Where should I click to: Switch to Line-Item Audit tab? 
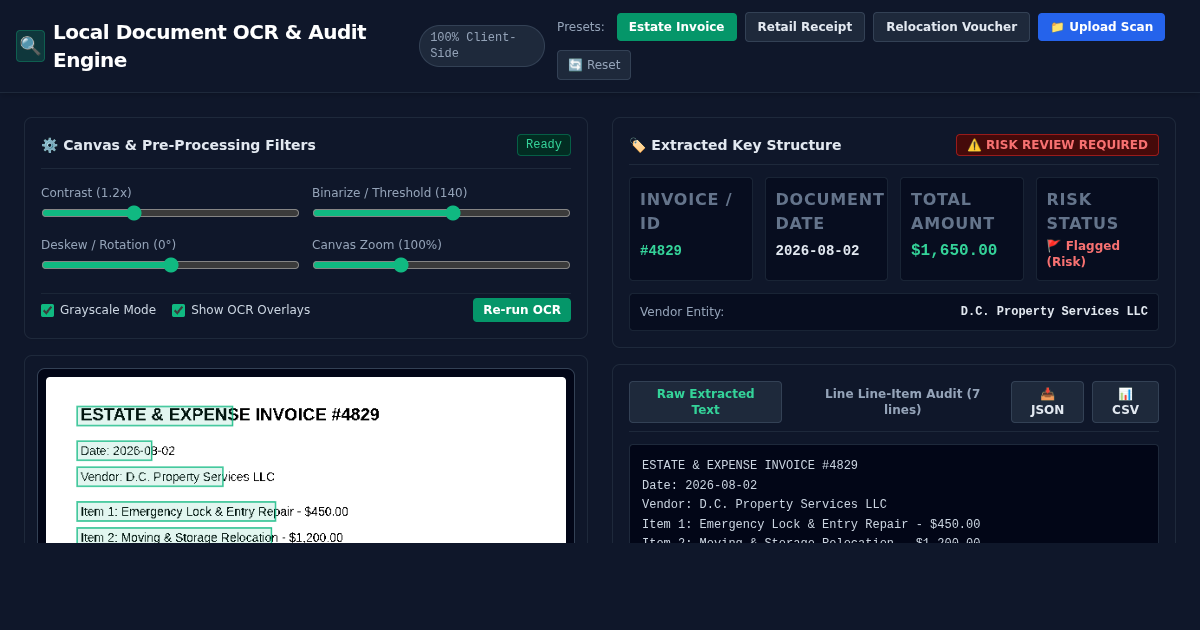pos(902,402)
